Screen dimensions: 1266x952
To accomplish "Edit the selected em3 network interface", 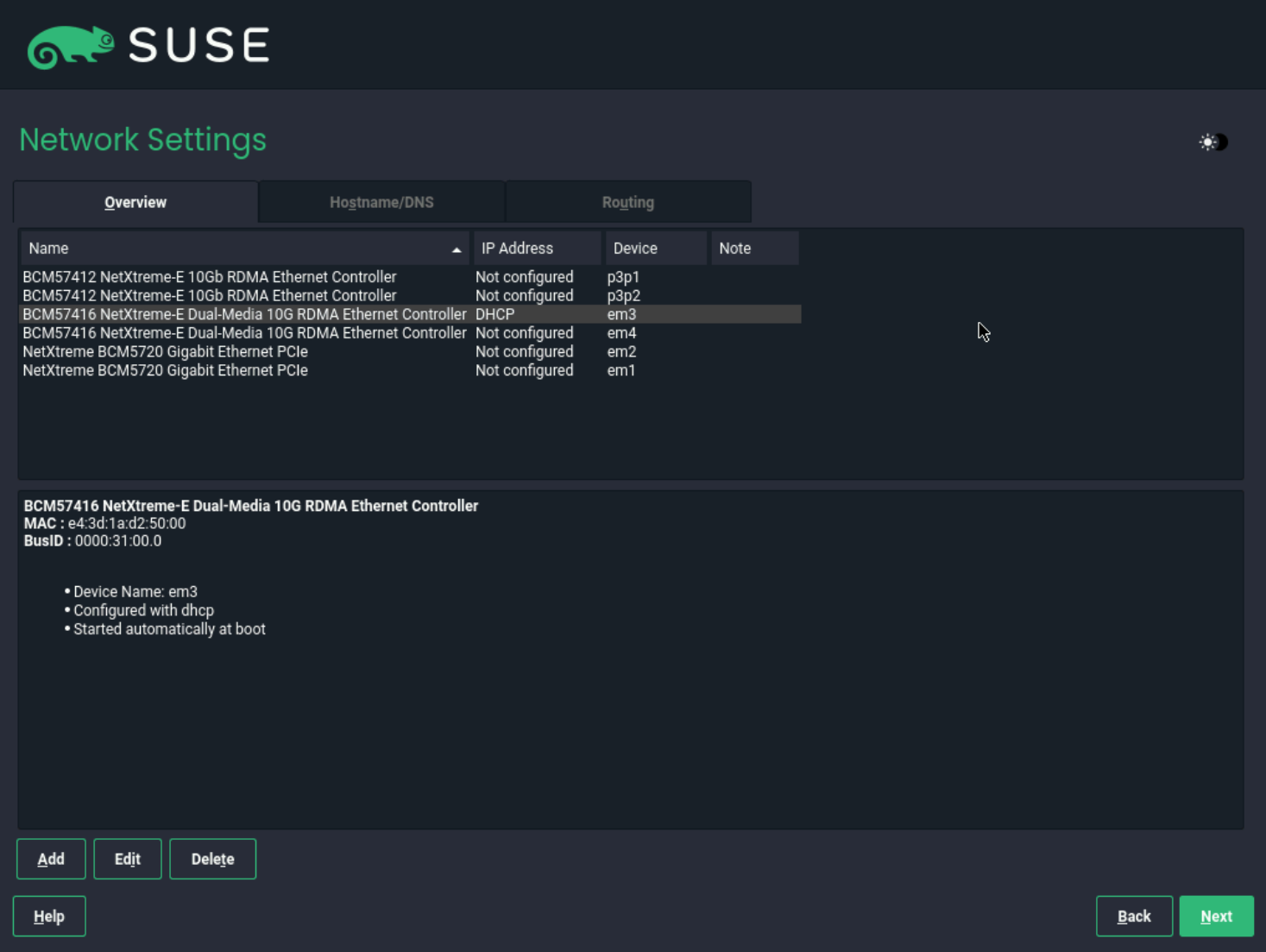I will 127,859.
